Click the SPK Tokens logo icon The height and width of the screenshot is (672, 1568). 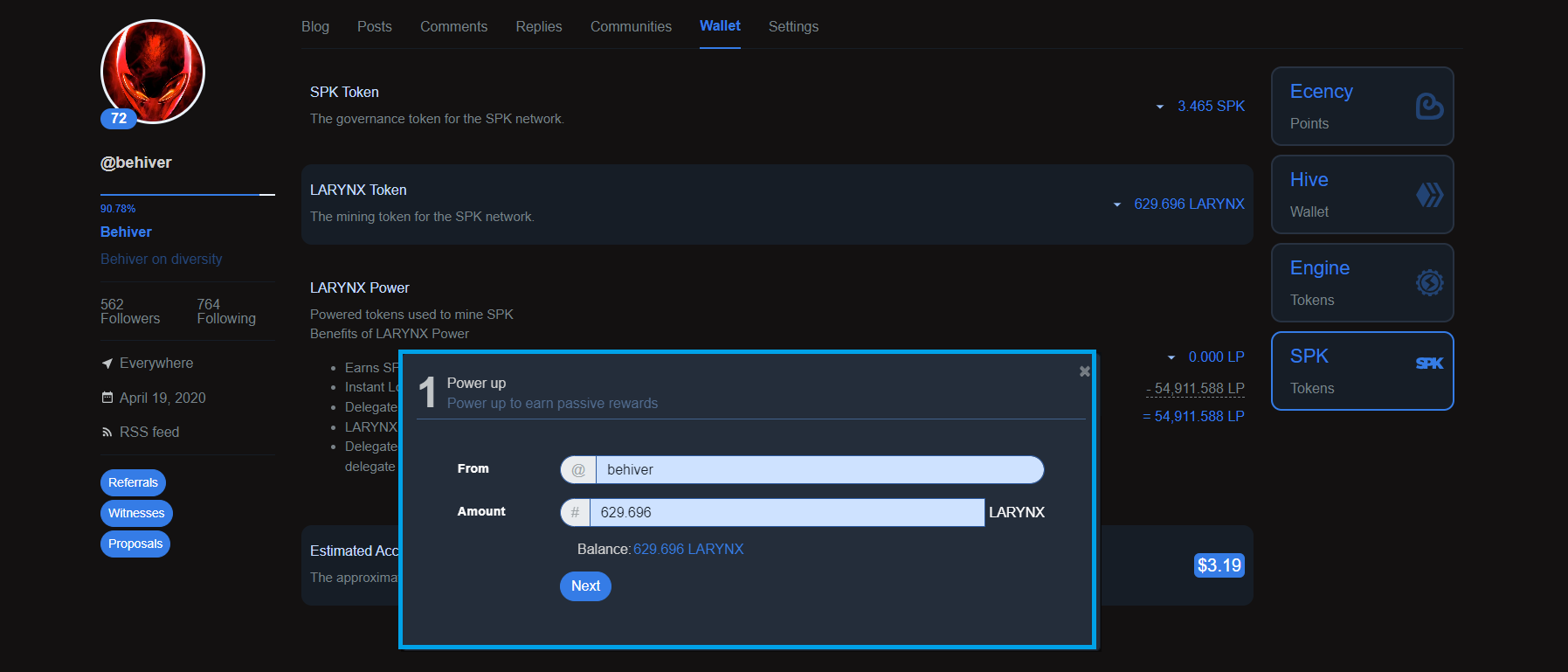tap(1429, 364)
